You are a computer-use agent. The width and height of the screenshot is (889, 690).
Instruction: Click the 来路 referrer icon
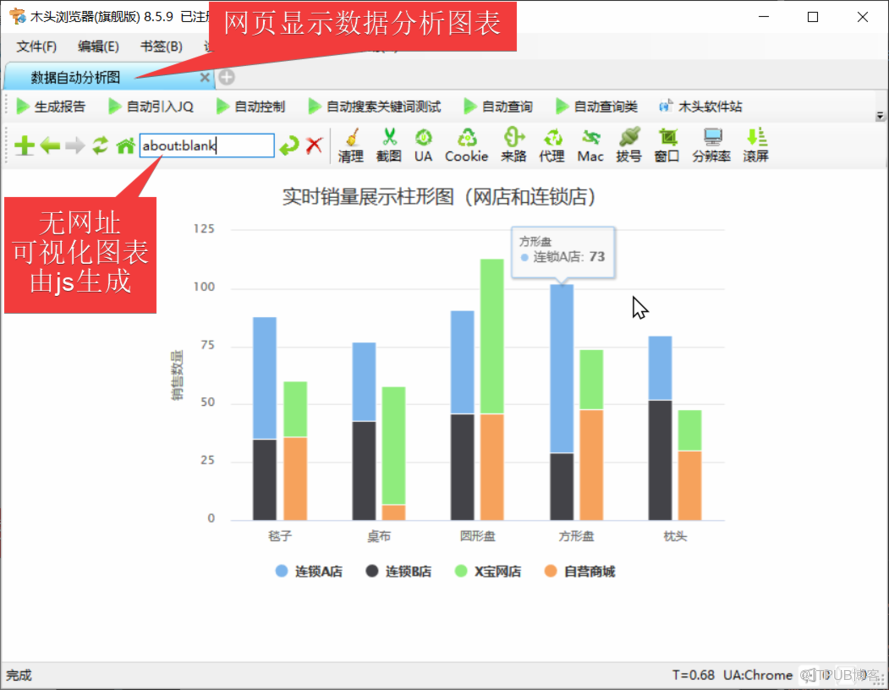pyautogui.click(x=514, y=145)
